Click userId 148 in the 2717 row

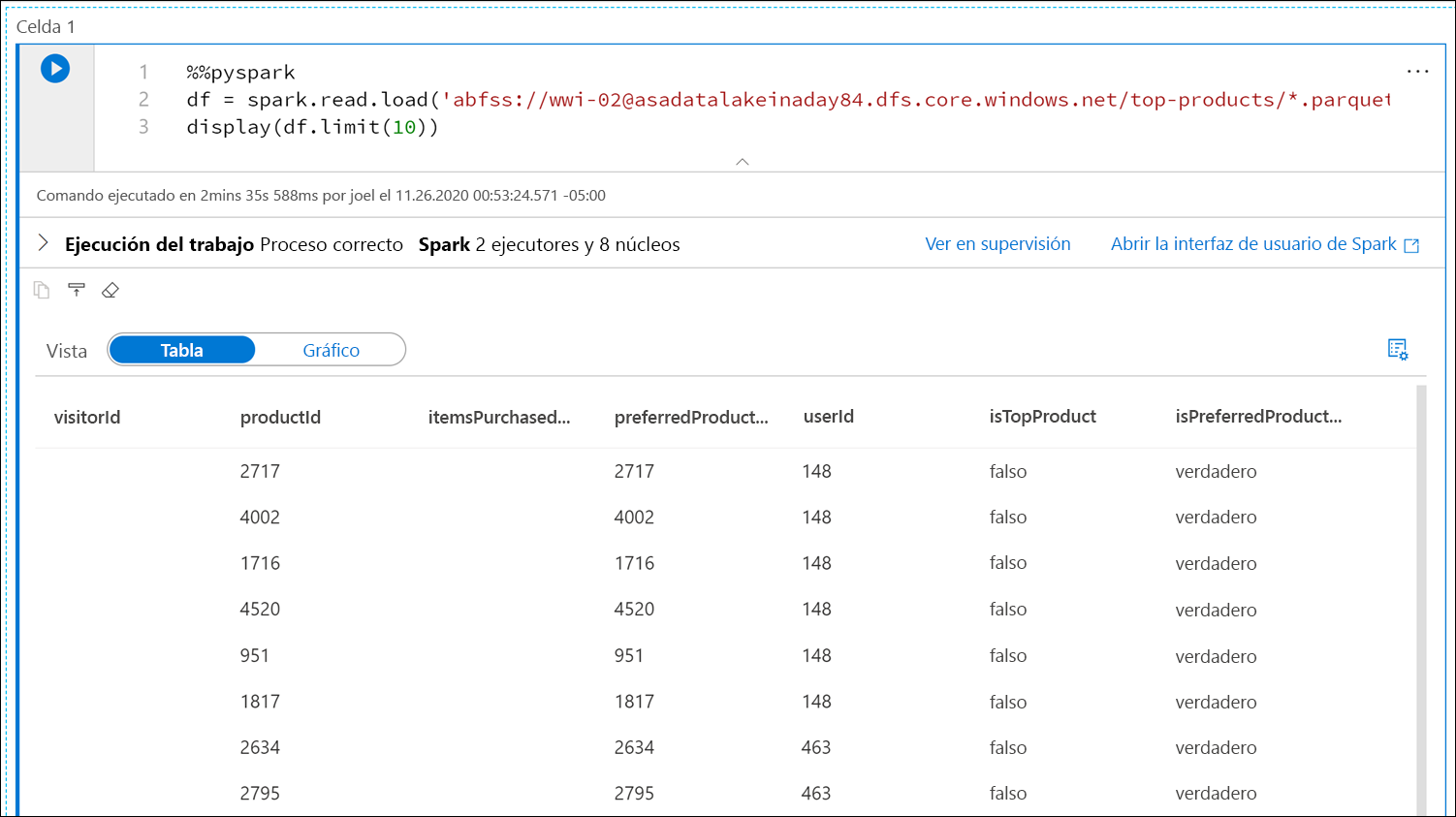[816, 471]
